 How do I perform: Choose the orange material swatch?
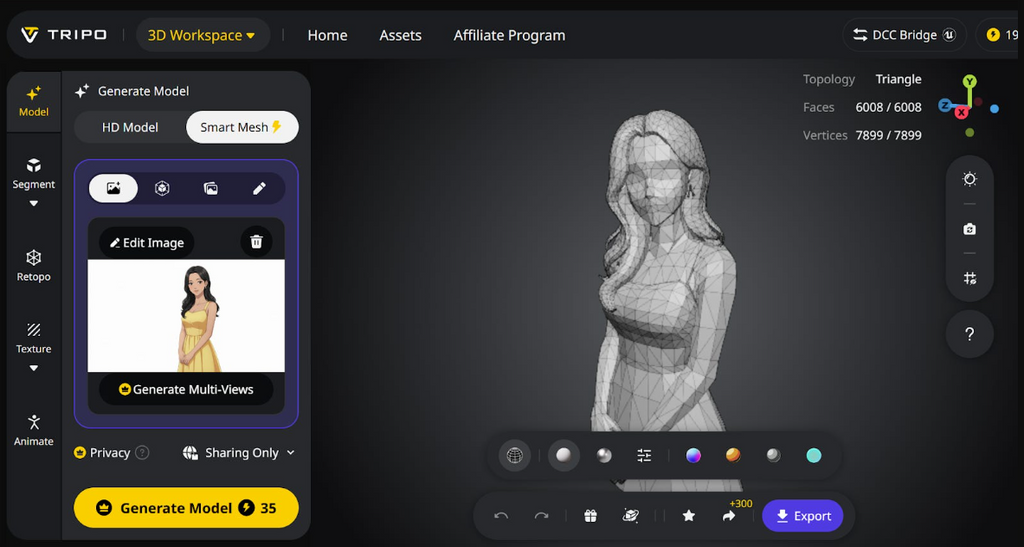pos(733,455)
